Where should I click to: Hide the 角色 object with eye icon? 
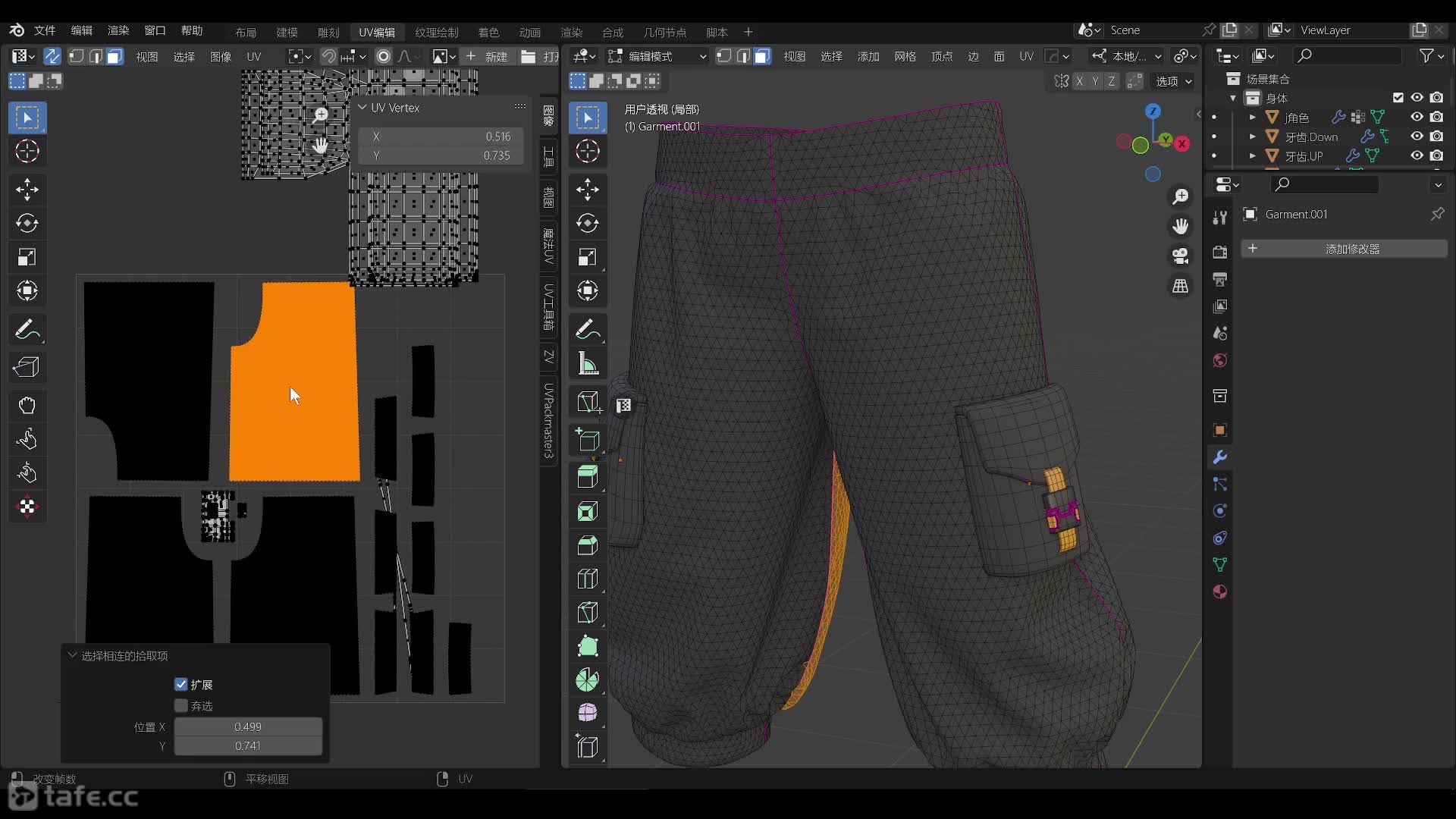[1417, 117]
